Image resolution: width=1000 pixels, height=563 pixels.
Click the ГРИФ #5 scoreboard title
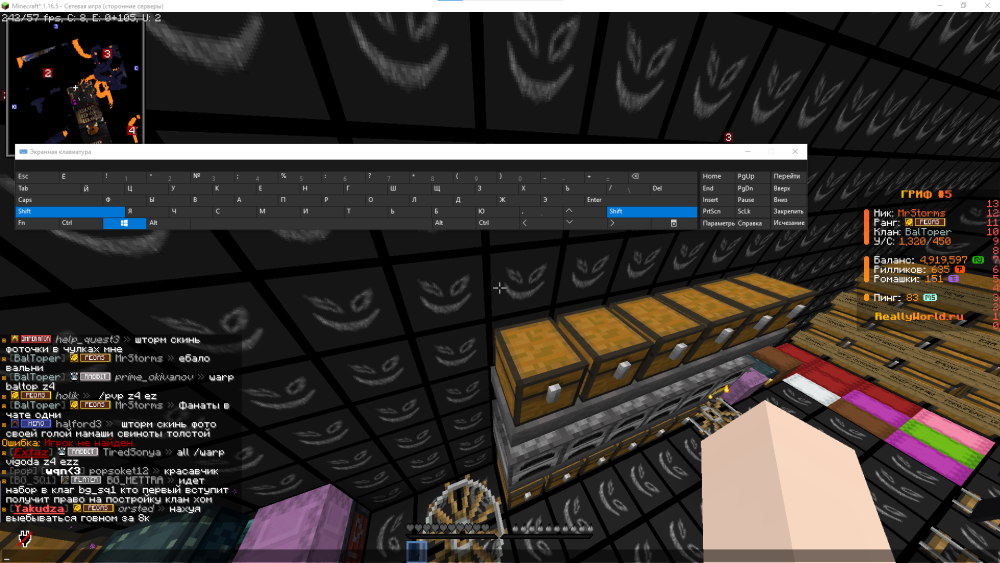926,194
